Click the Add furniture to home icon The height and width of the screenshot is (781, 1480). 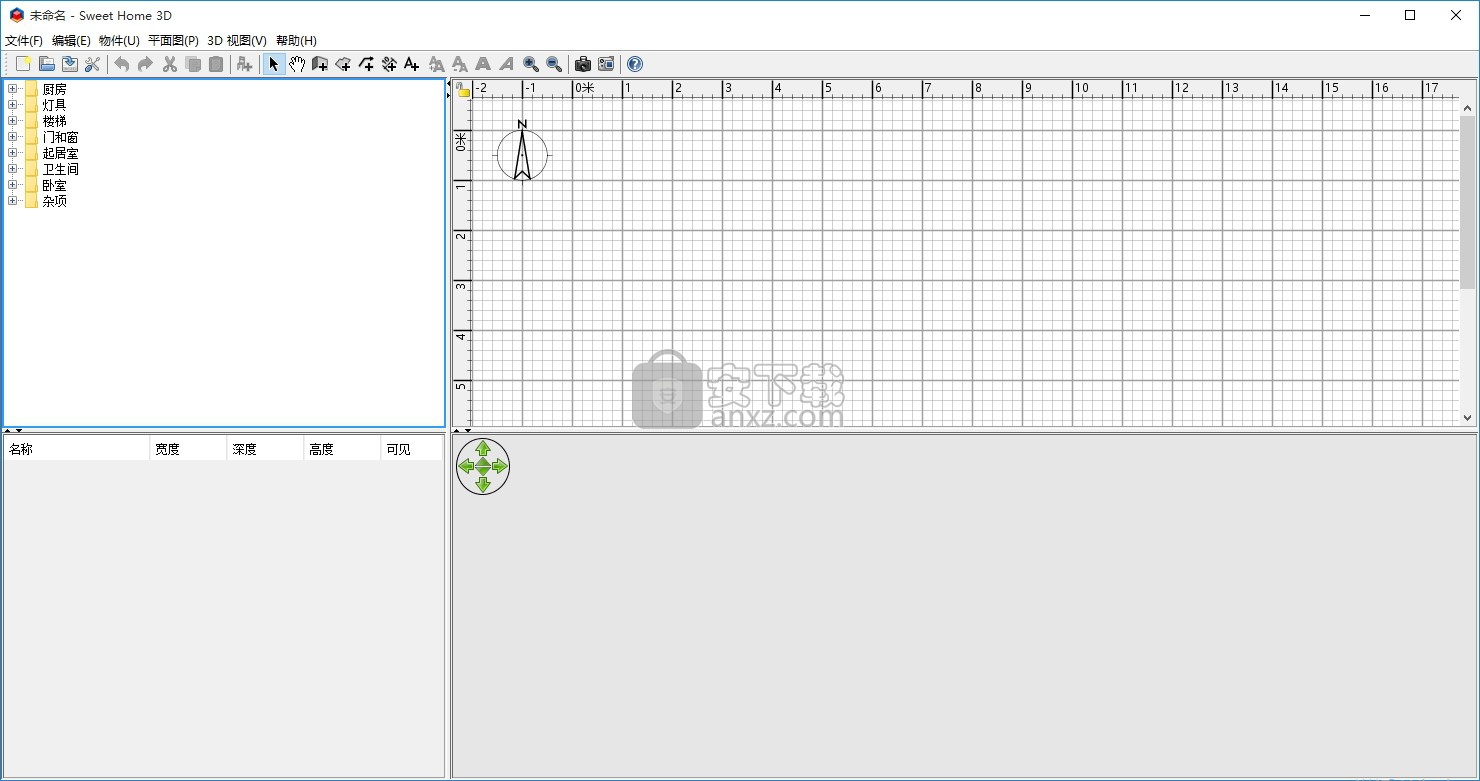tap(244, 64)
